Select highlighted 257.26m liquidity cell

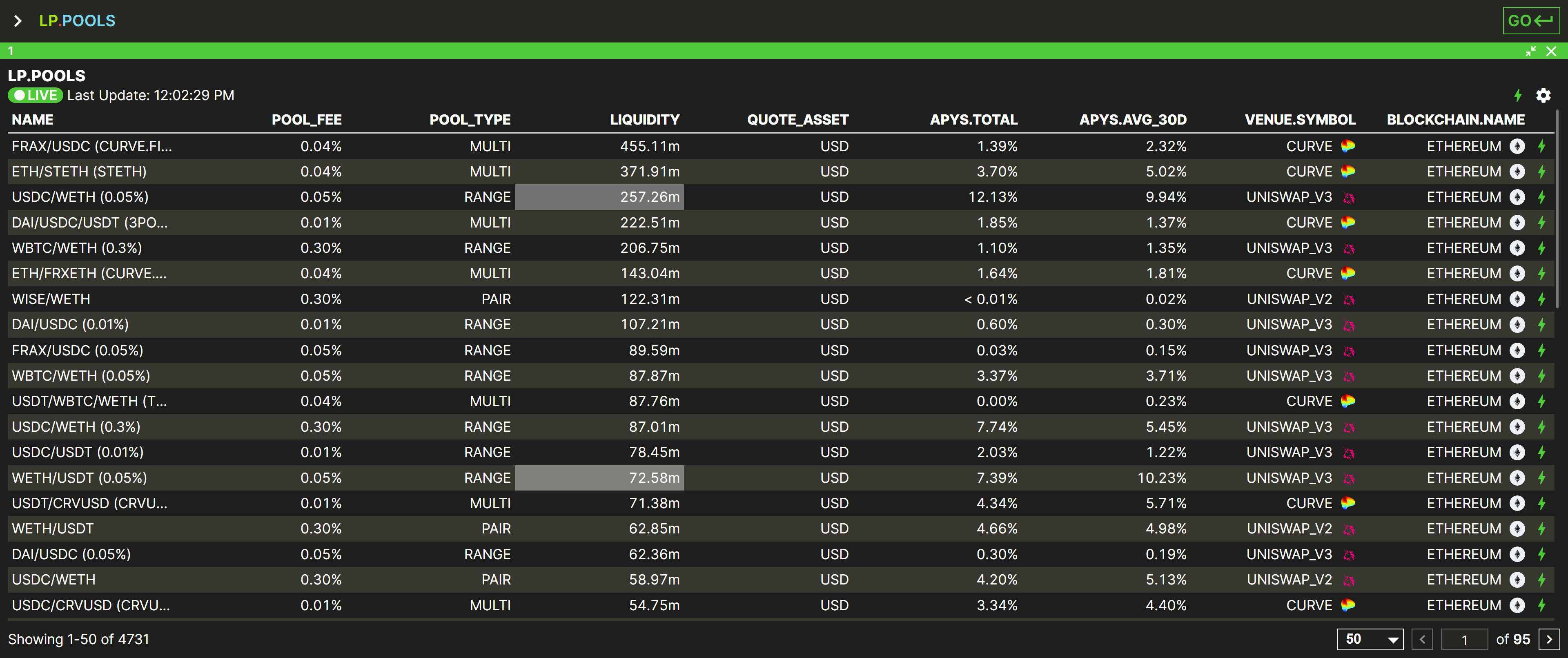coord(599,197)
